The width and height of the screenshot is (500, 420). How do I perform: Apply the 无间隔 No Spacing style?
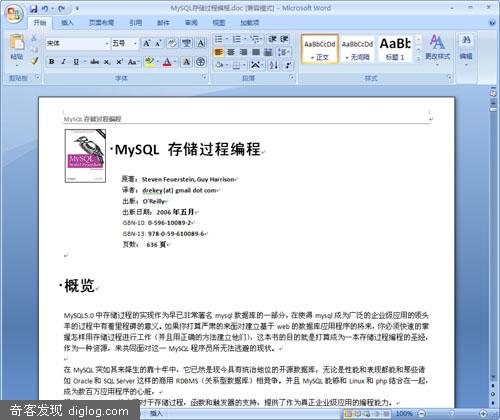357,49
